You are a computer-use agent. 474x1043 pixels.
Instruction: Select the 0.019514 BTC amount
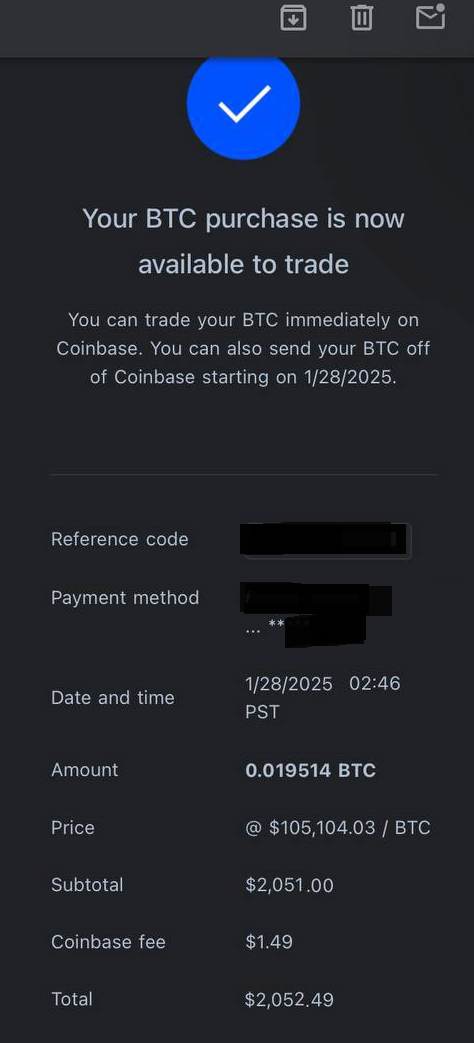tap(310, 770)
